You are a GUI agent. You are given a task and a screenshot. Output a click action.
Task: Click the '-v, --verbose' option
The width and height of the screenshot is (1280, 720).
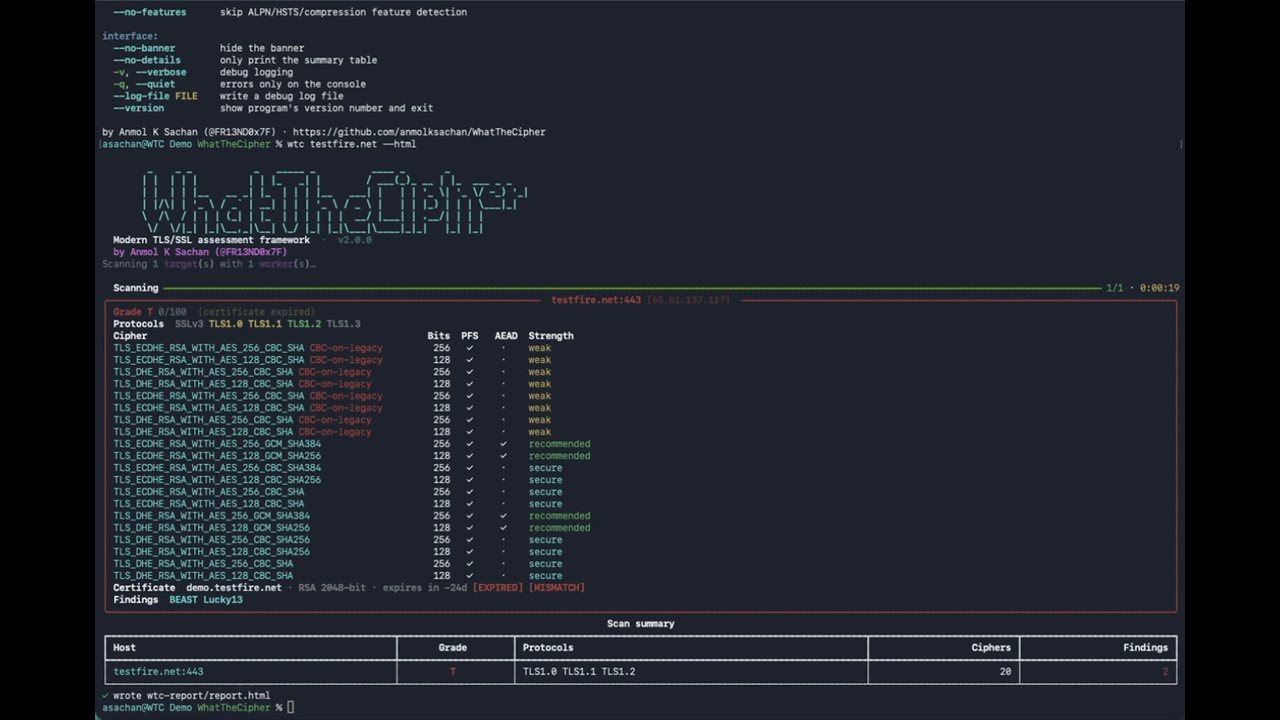(150, 72)
